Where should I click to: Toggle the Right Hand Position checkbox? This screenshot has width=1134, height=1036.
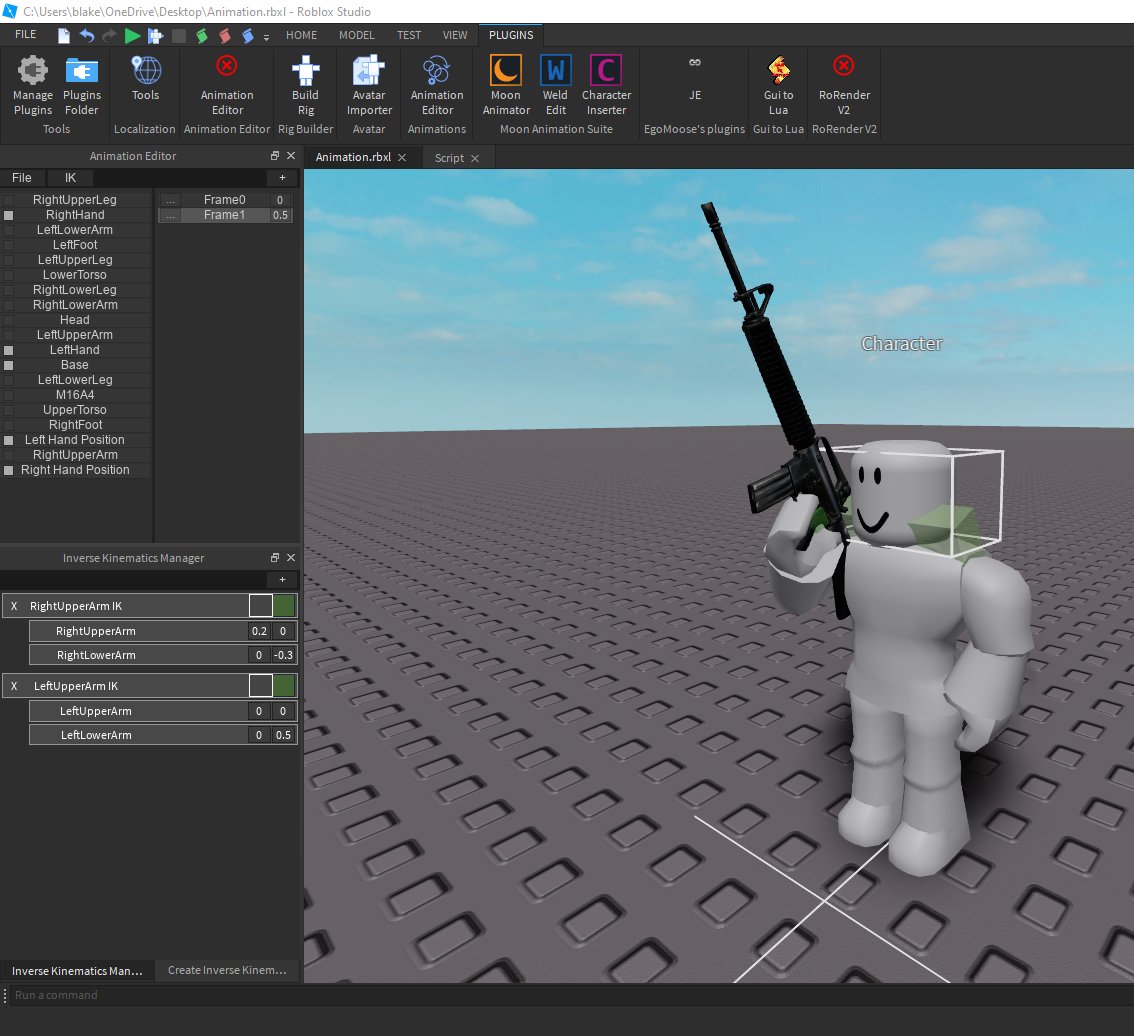pos(9,470)
